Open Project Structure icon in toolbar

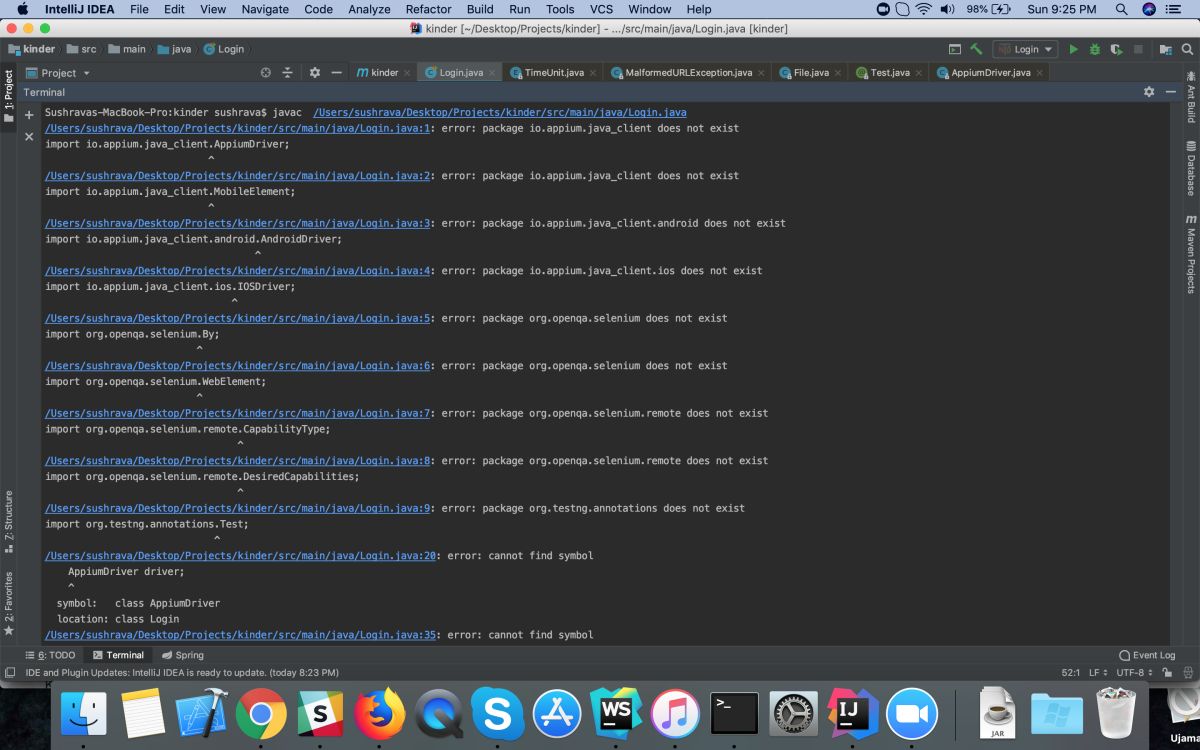[x=1165, y=49]
